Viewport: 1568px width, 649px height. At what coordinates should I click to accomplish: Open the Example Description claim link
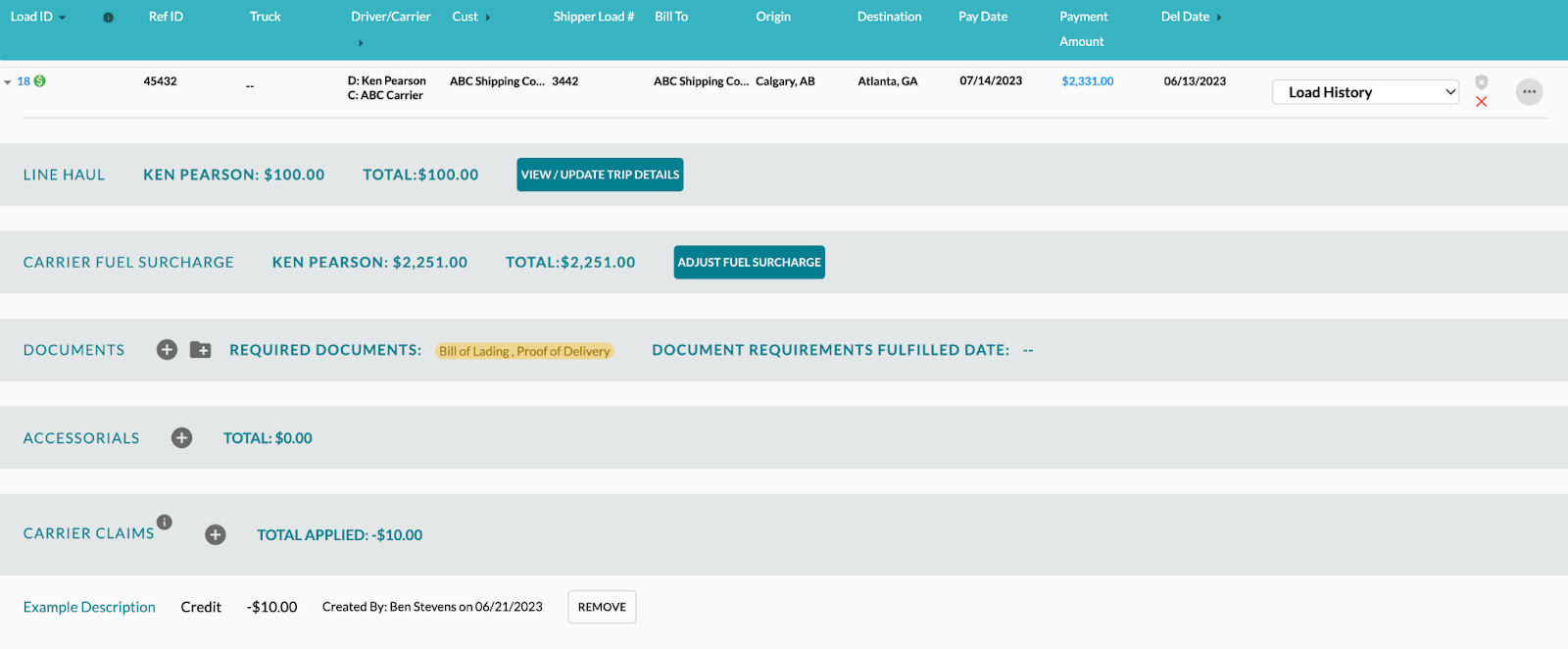click(x=89, y=607)
